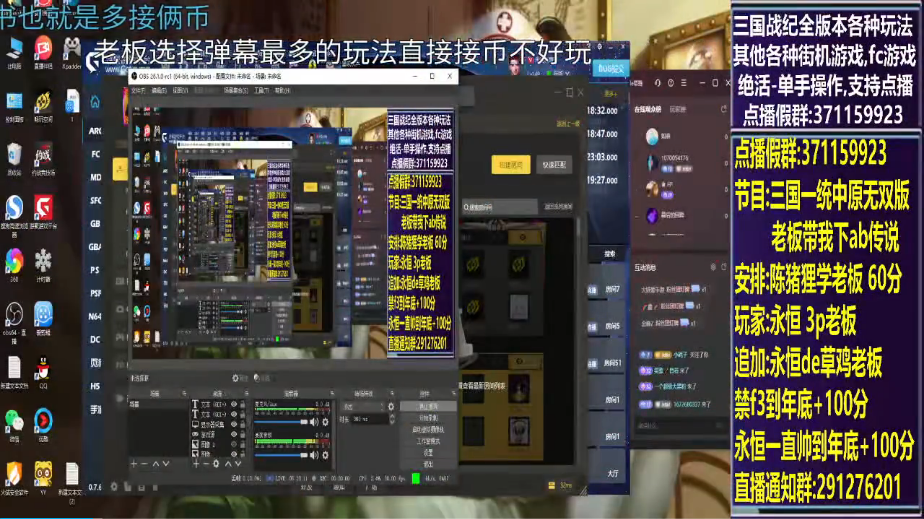924x519 pixels.
Task: Move selected scene down arrow
Action: pyautogui.click(x=166, y=464)
